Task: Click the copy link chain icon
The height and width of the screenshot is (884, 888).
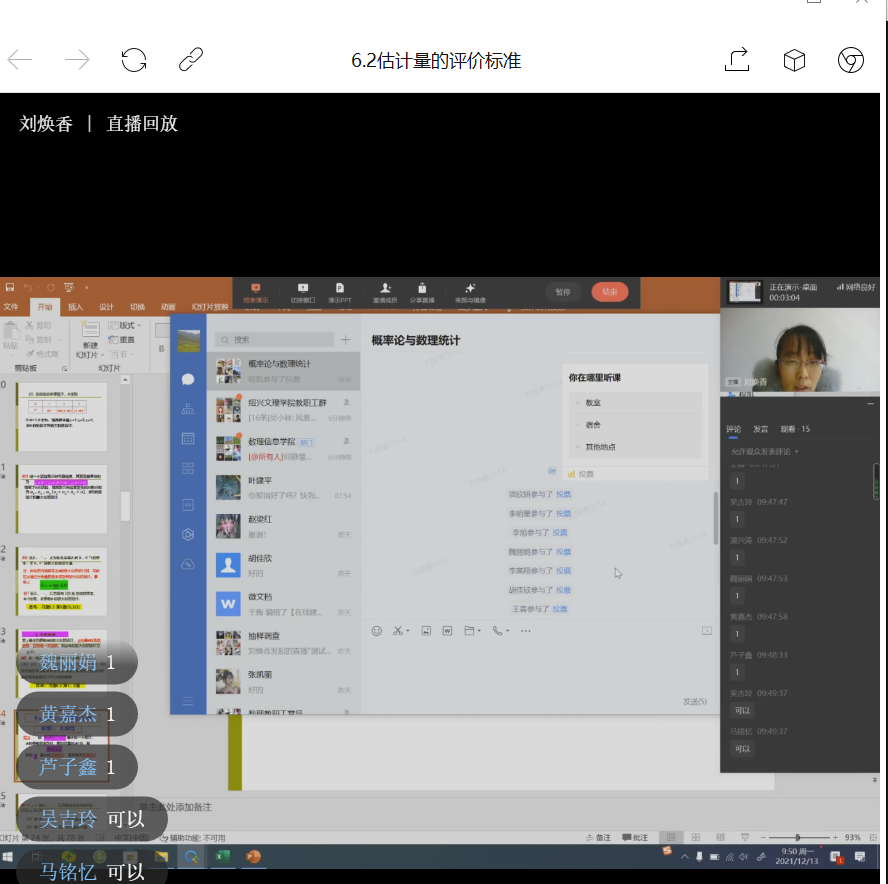Action: 191,60
